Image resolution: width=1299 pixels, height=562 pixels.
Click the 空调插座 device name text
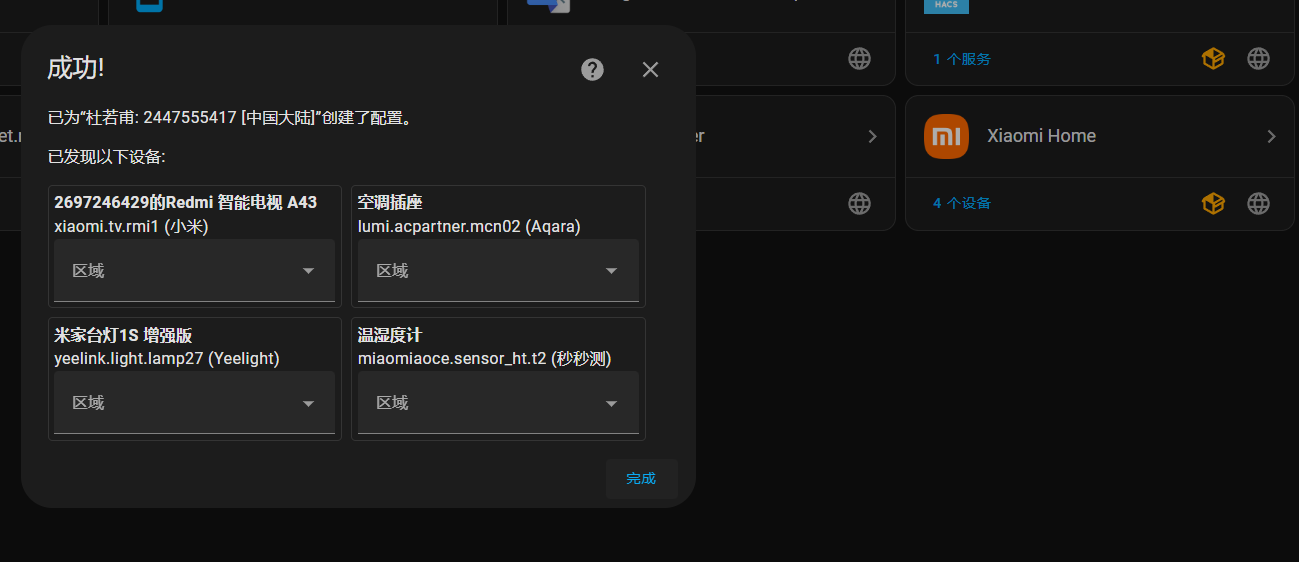[390, 203]
